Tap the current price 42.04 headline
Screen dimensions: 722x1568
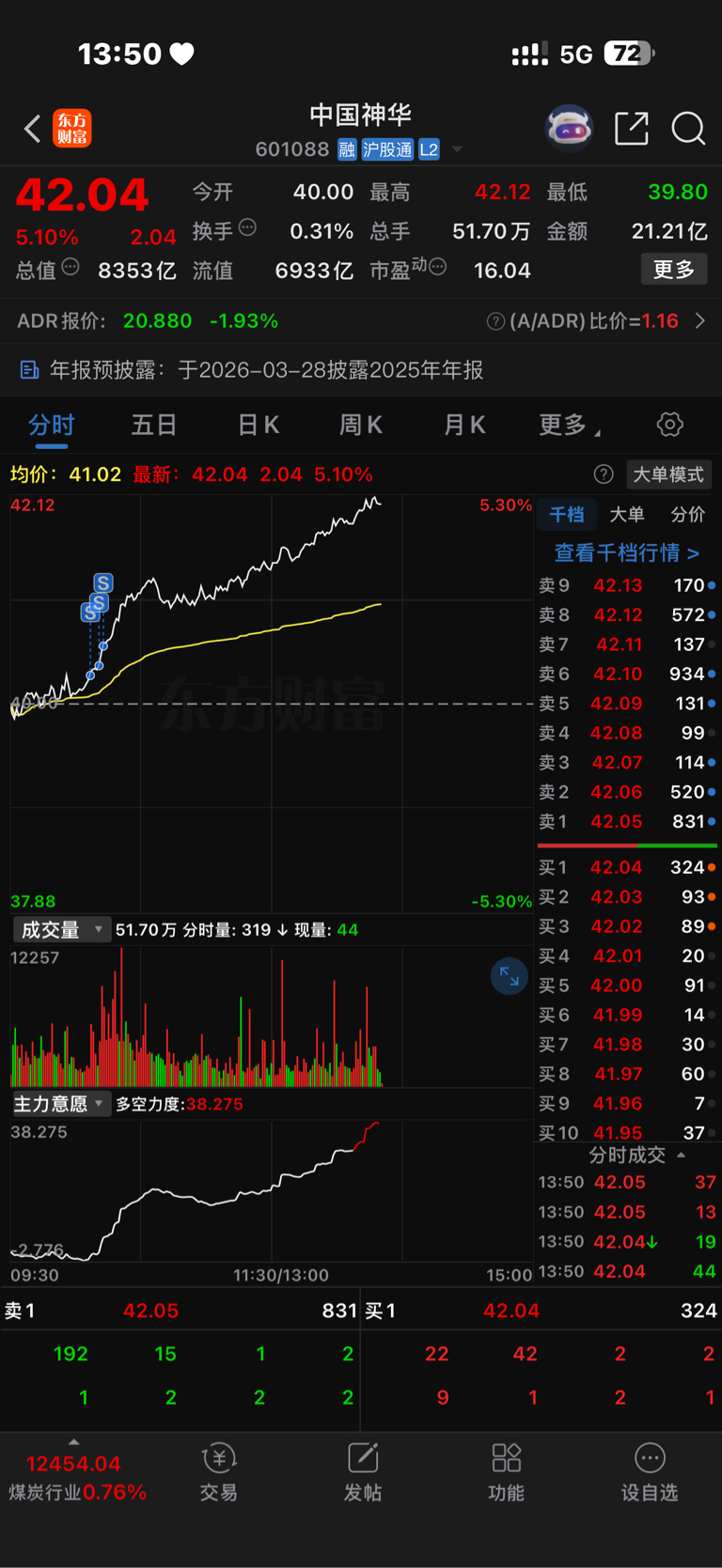[83, 195]
